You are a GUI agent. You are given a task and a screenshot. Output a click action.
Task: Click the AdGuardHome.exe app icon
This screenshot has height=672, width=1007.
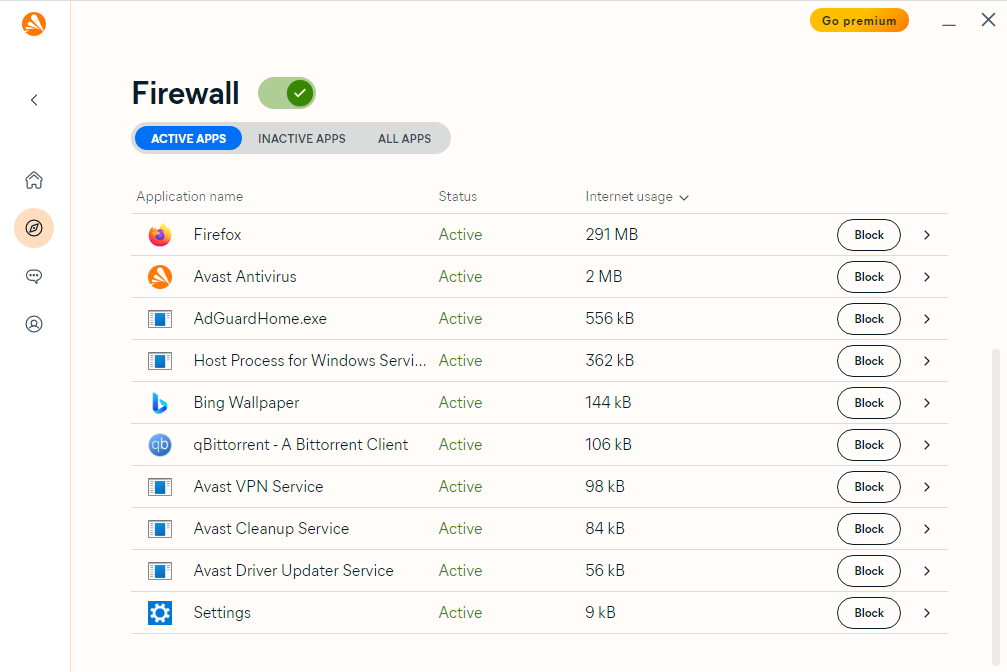click(160, 319)
